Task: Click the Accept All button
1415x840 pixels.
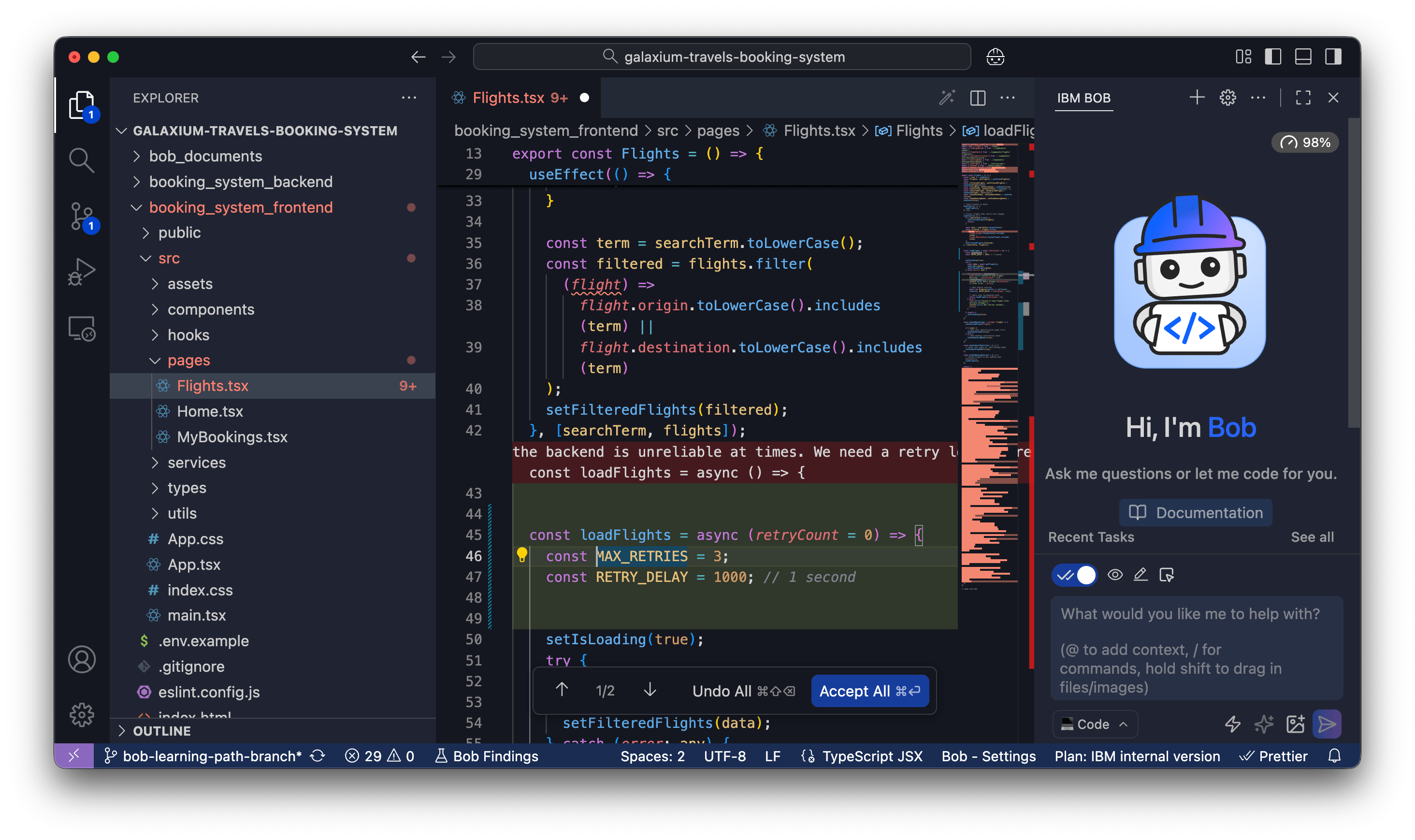Action: click(x=869, y=691)
